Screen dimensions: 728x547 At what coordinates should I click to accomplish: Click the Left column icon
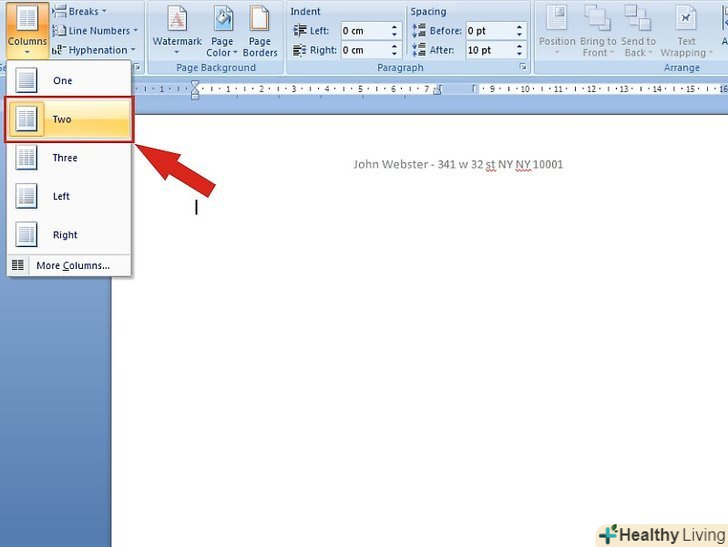pos(26,196)
